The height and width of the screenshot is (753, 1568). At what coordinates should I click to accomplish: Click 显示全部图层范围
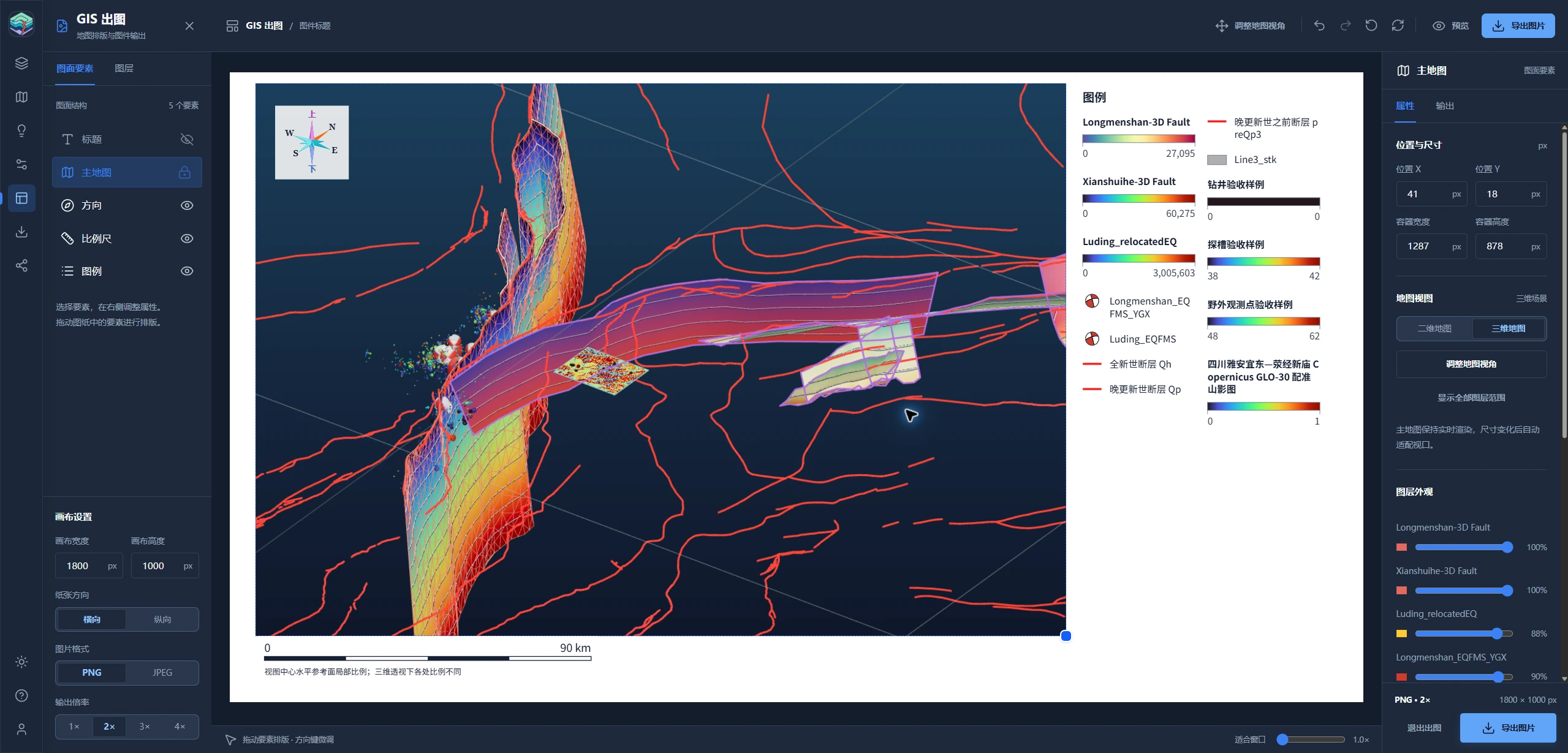pyautogui.click(x=1471, y=398)
